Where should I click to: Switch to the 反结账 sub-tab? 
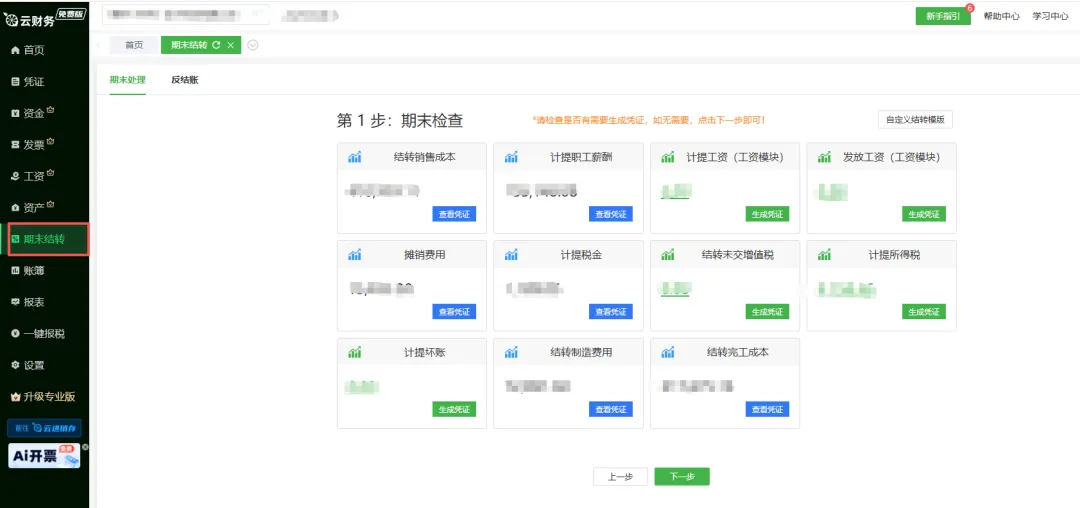coord(185,80)
